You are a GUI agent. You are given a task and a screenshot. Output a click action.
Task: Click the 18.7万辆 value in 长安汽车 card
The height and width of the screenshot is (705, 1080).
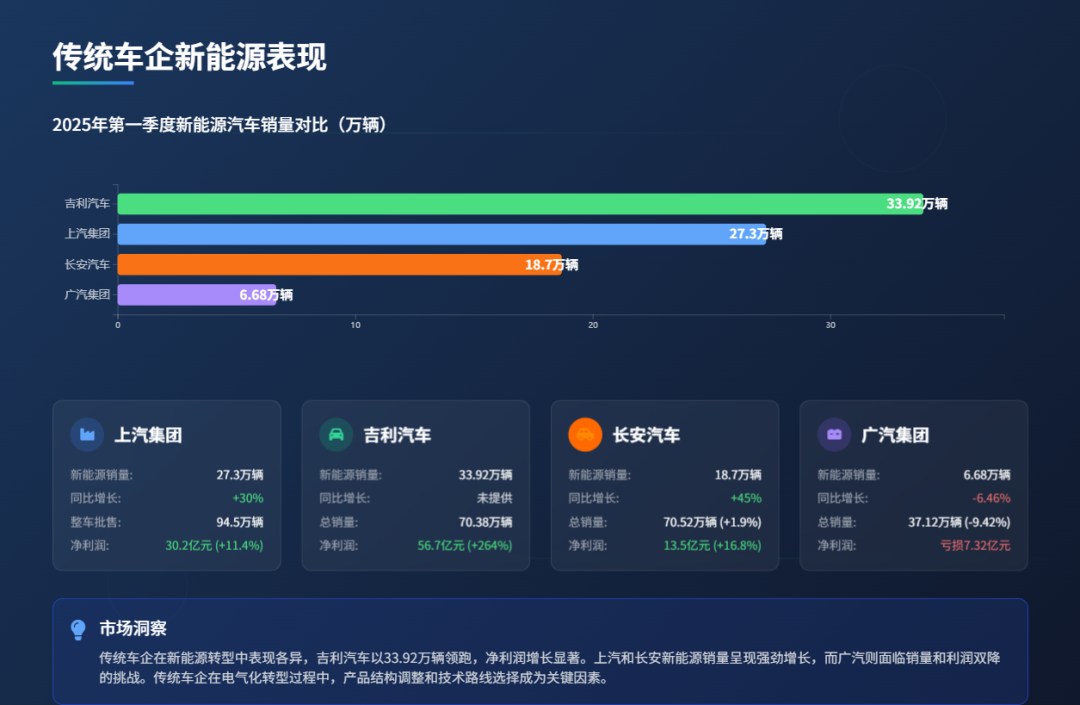pos(738,475)
